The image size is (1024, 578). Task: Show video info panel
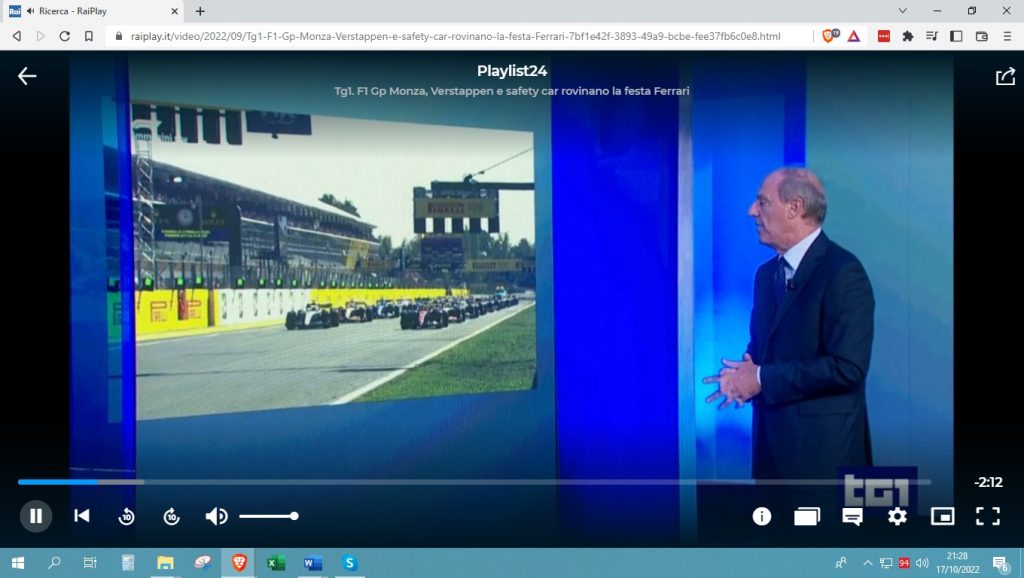[x=762, y=516]
